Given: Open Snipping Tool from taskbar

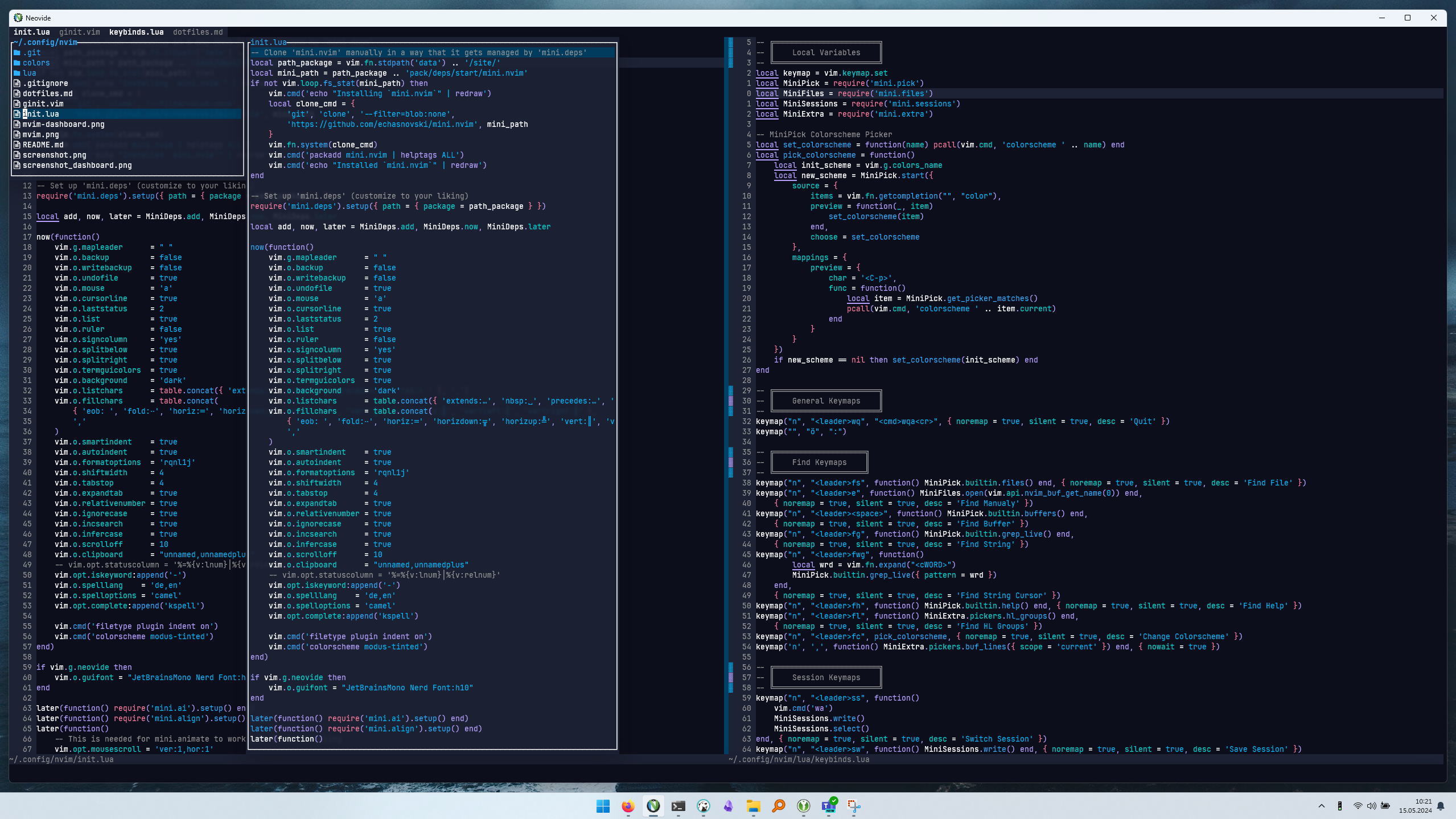Looking at the screenshot, I should 853,806.
